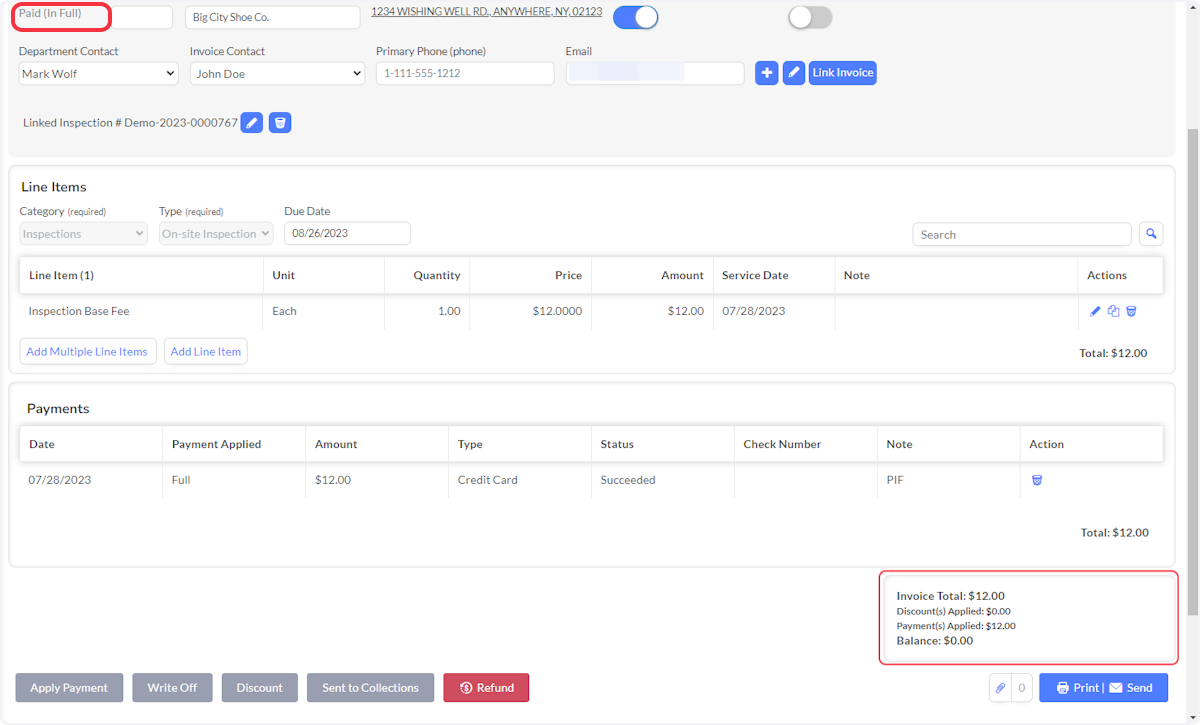Image resolution: width=1200 pixels, height=725 pixels.
Task: Click the Discount button
Action: click(x=260, y=688)
